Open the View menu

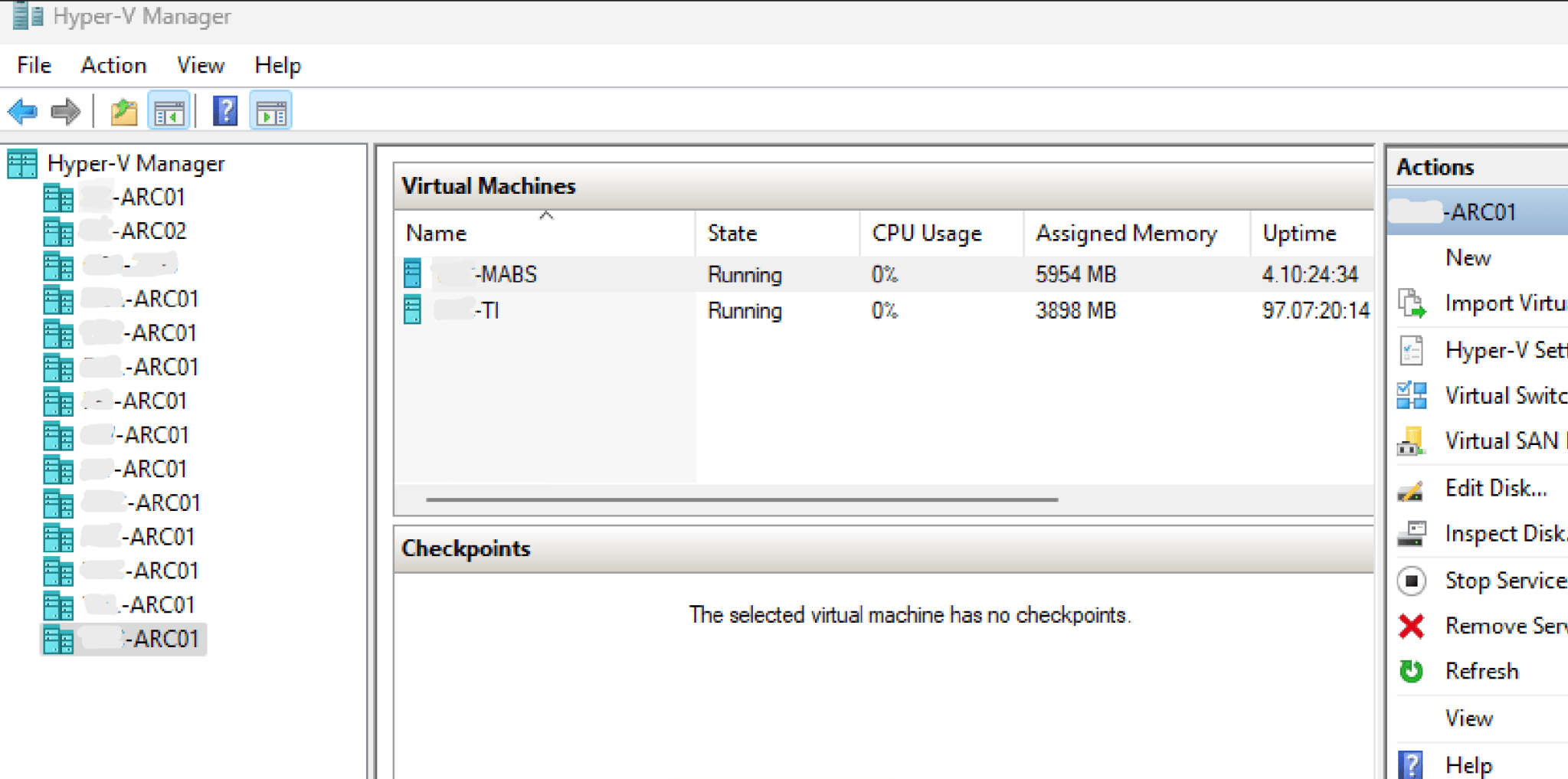199,65
